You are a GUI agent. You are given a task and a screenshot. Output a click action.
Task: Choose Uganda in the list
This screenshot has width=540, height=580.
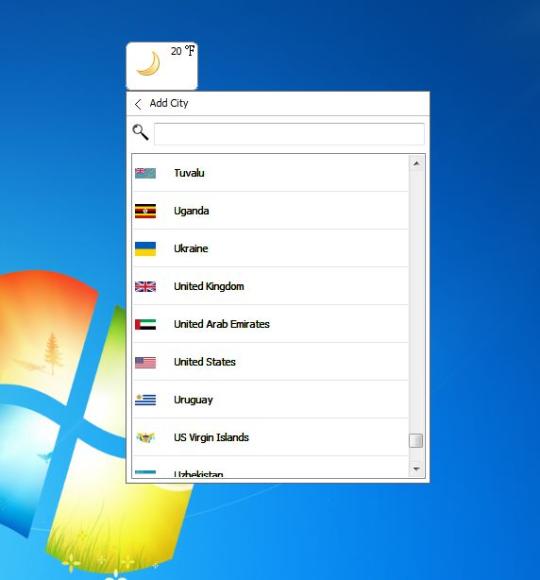(x=270, y=211)
